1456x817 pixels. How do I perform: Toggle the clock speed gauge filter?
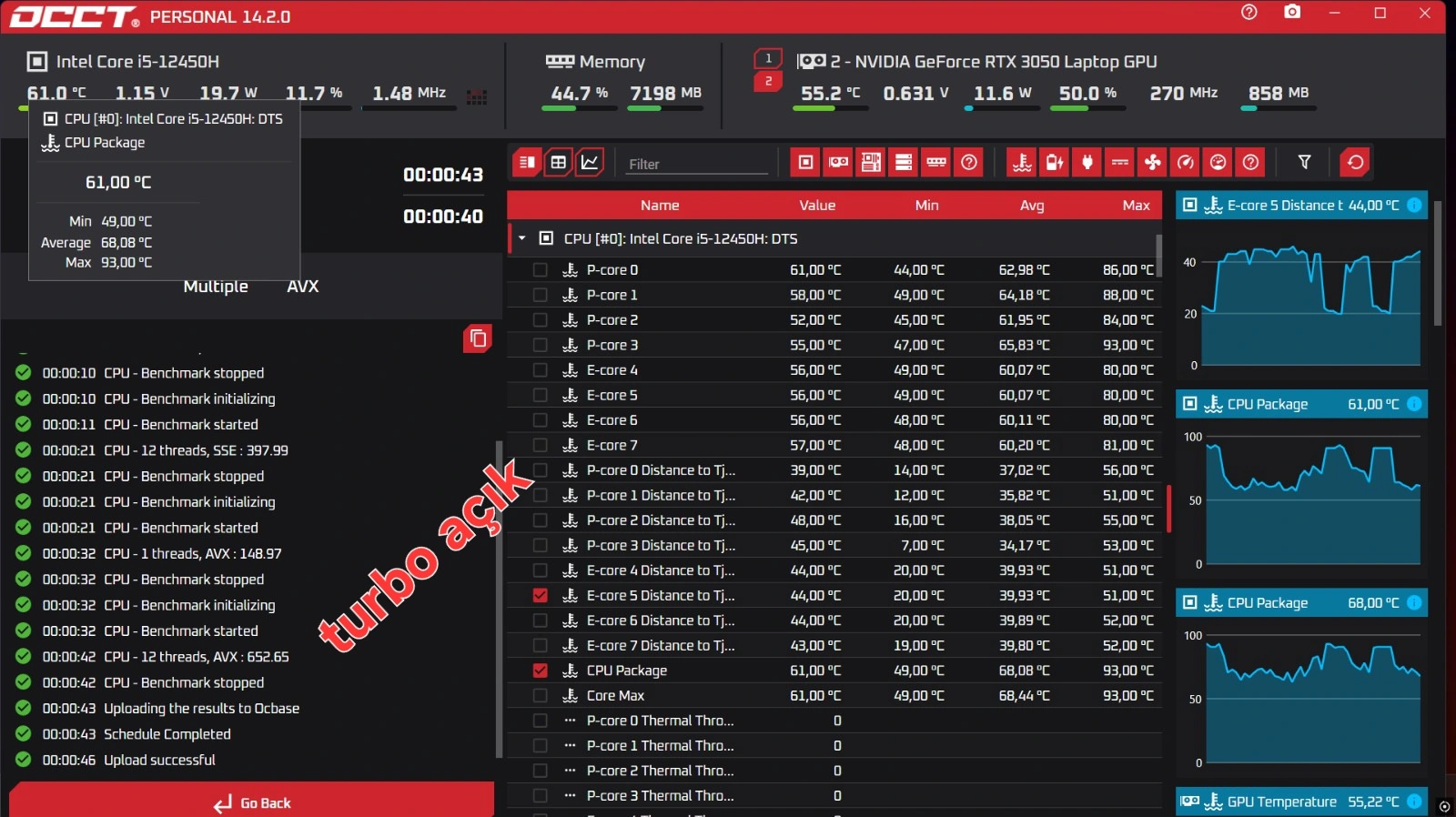pyautogui.click(x=1186, y=163)
